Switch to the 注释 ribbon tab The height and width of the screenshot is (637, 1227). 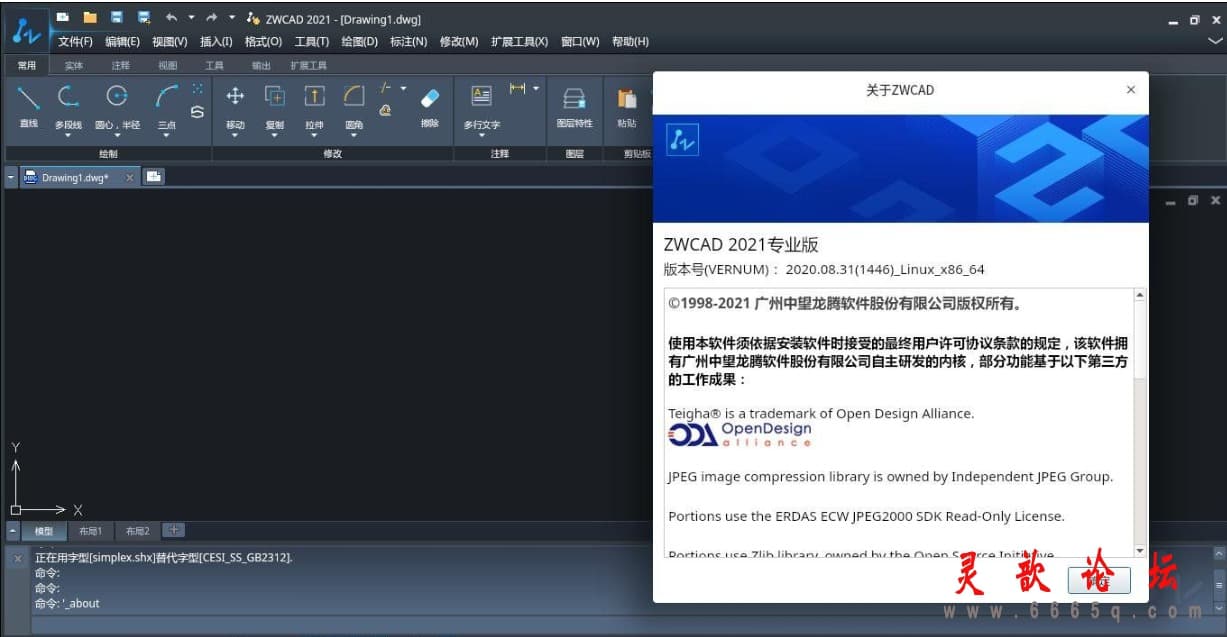[x=121, y=65]
